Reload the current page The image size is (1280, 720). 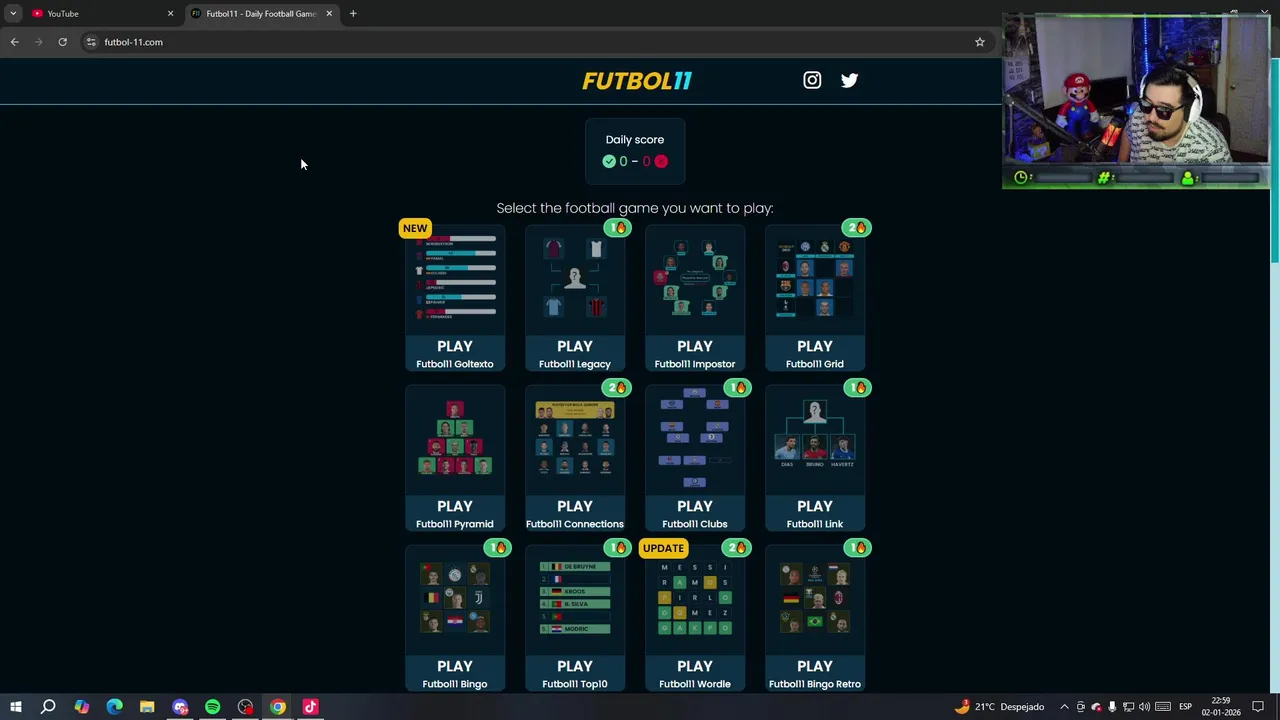[62, 42]
